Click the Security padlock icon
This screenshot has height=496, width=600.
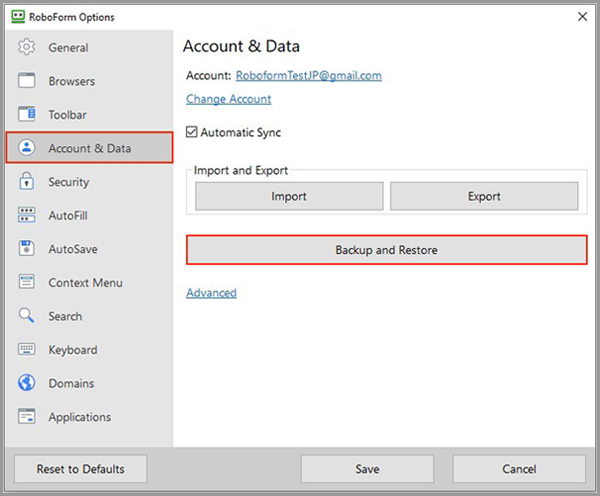coord(26,181)
